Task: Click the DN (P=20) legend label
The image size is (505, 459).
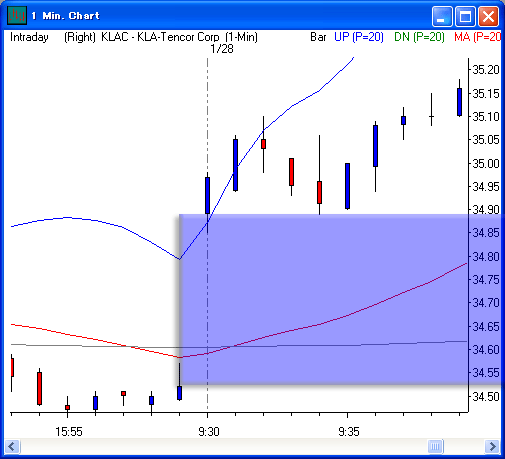Action: 419,37
